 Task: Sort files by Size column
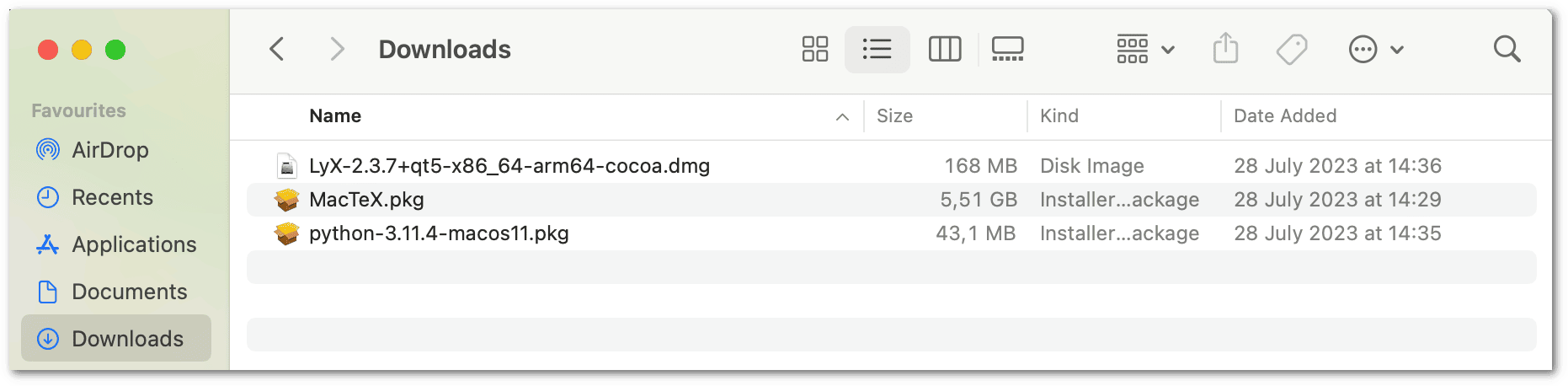pyautogui.click(x=894, y=116)
